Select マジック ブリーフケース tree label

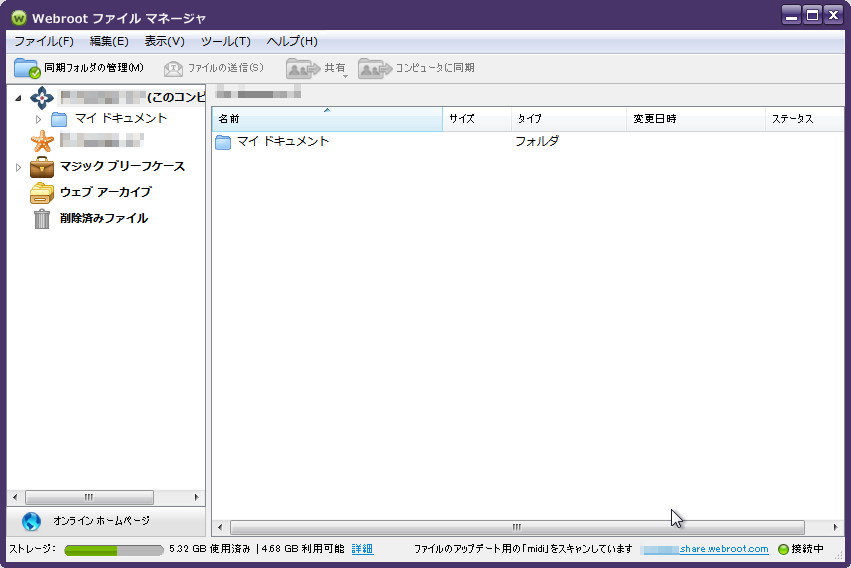click(122, 166)
